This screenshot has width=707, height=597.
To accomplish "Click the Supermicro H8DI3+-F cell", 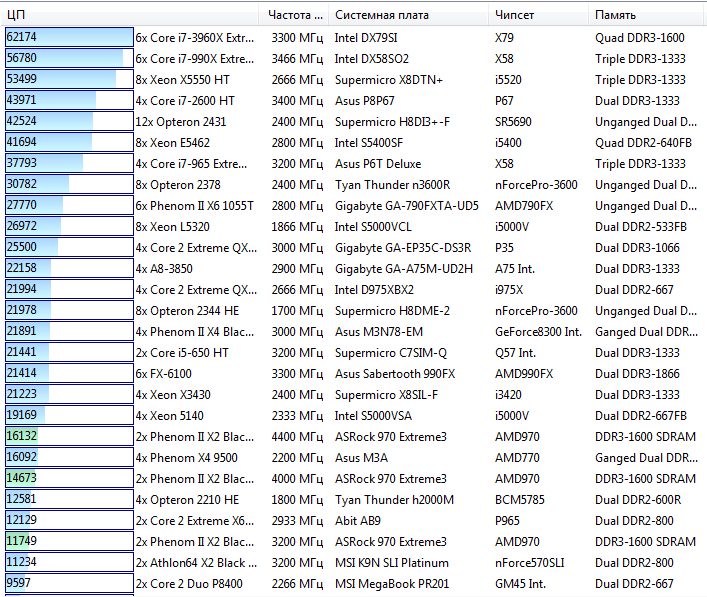I will point(392,122).
